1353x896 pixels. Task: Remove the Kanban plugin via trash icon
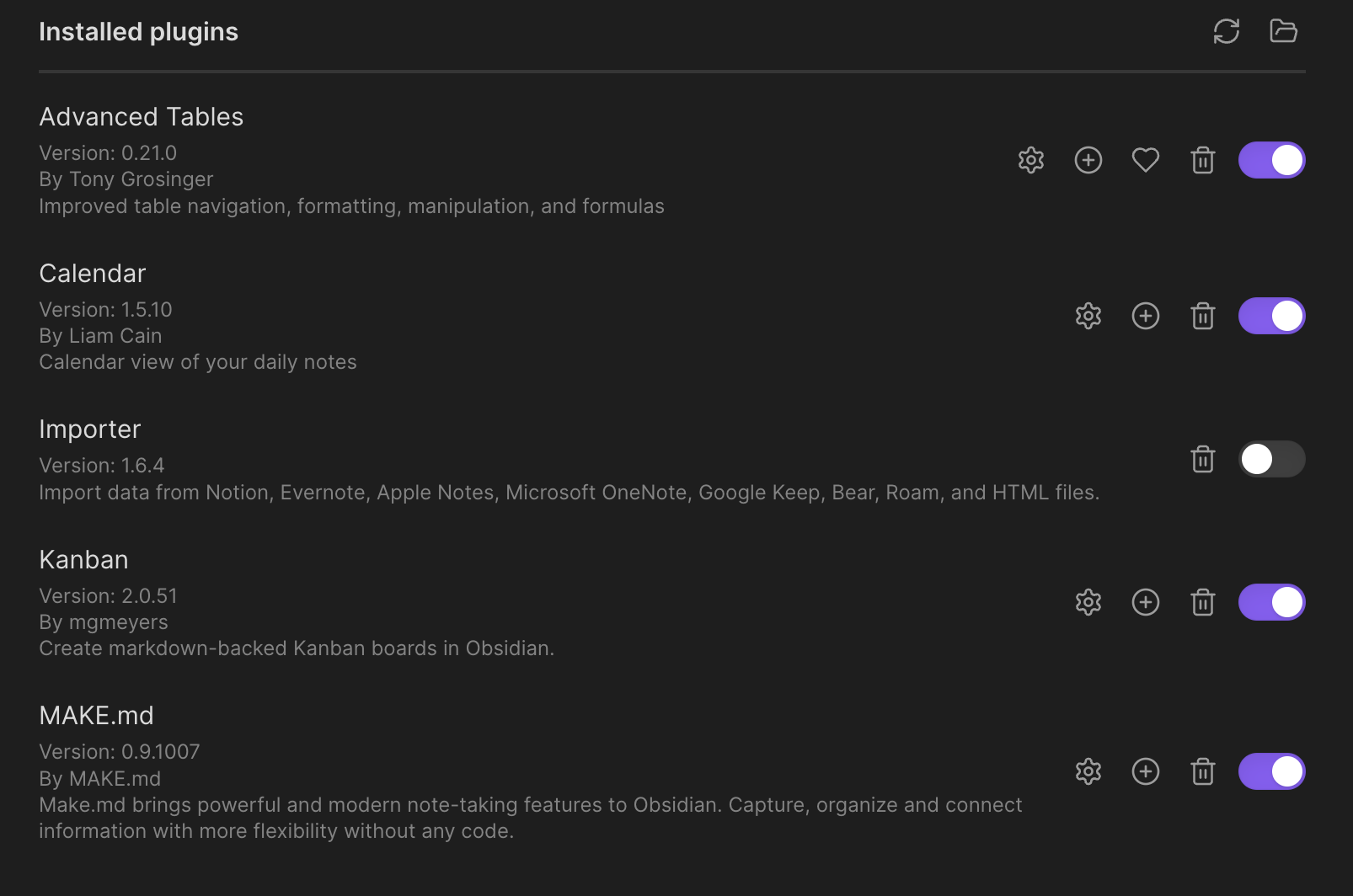point(1203,602)
